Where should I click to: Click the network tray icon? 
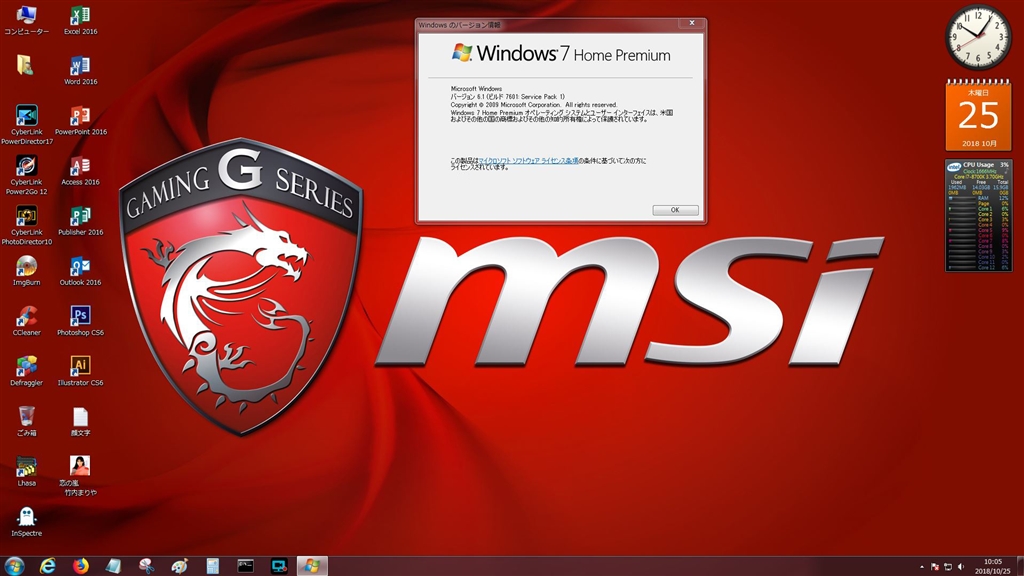[x=948, y=567]
